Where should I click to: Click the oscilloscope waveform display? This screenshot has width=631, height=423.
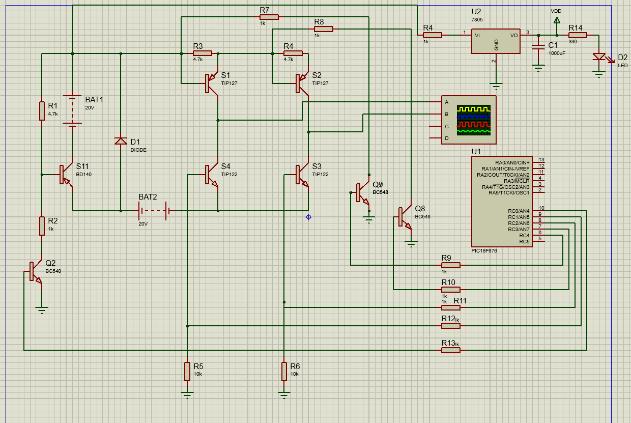pyautogui.click(x=474, y=120)
